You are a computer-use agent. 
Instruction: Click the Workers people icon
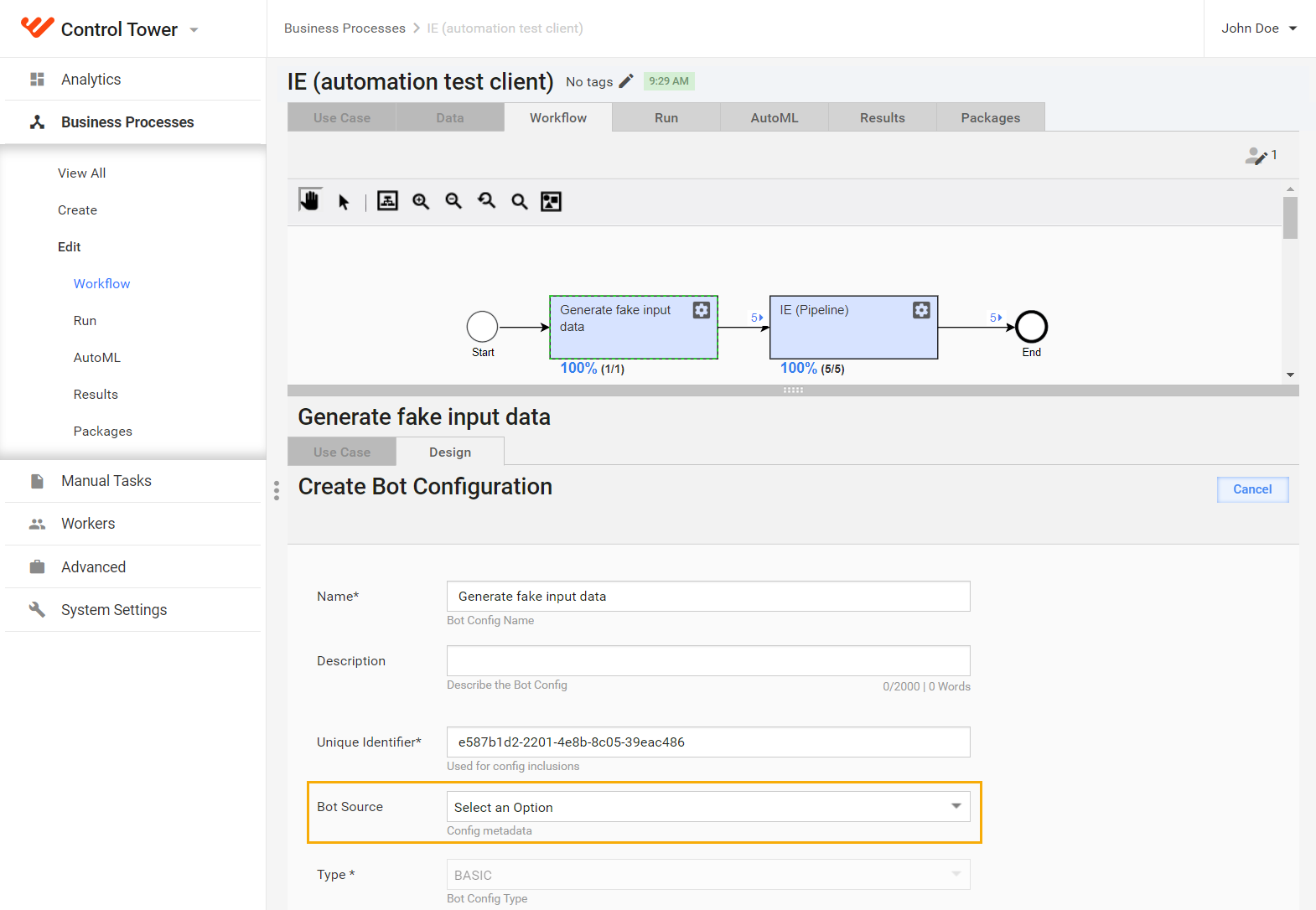(x=37, y=524)
